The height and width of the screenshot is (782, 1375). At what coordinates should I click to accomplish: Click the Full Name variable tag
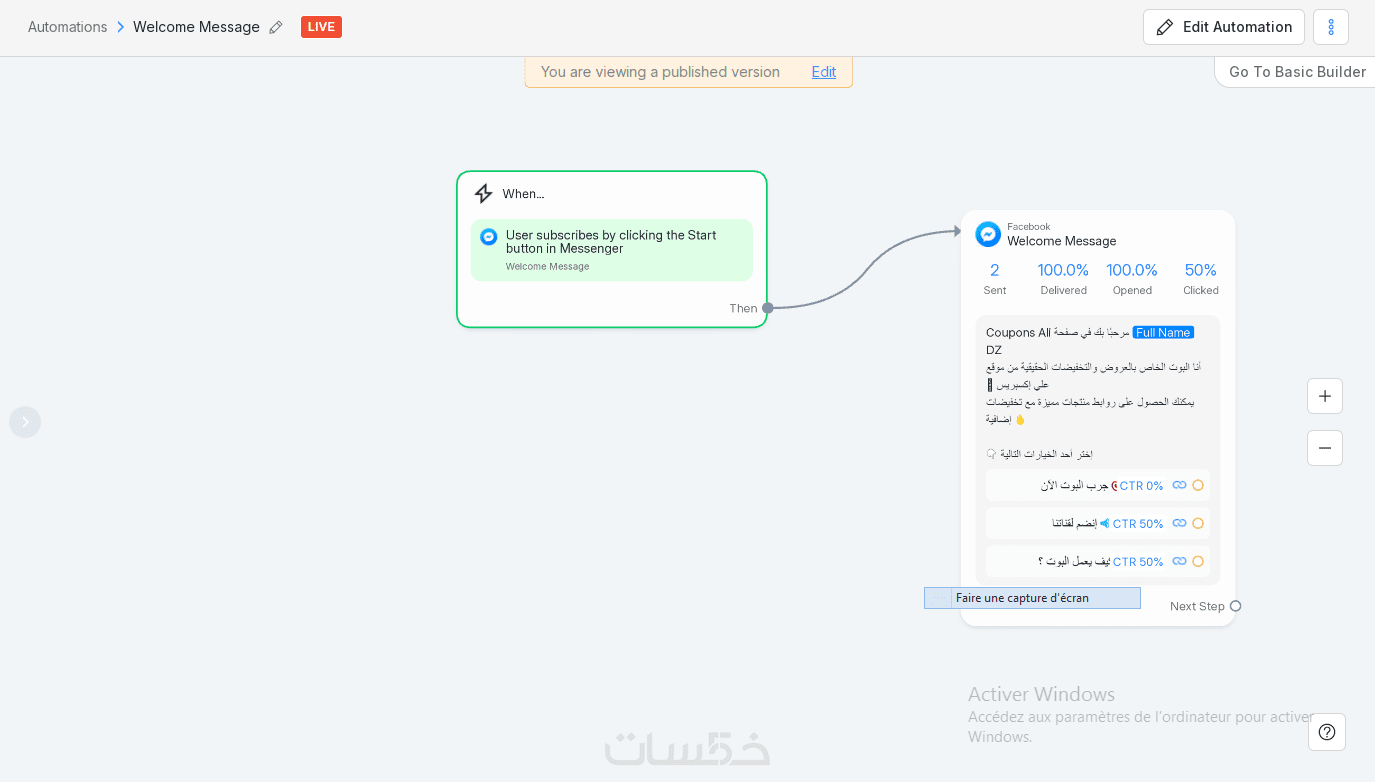[x=1163, y=332]
